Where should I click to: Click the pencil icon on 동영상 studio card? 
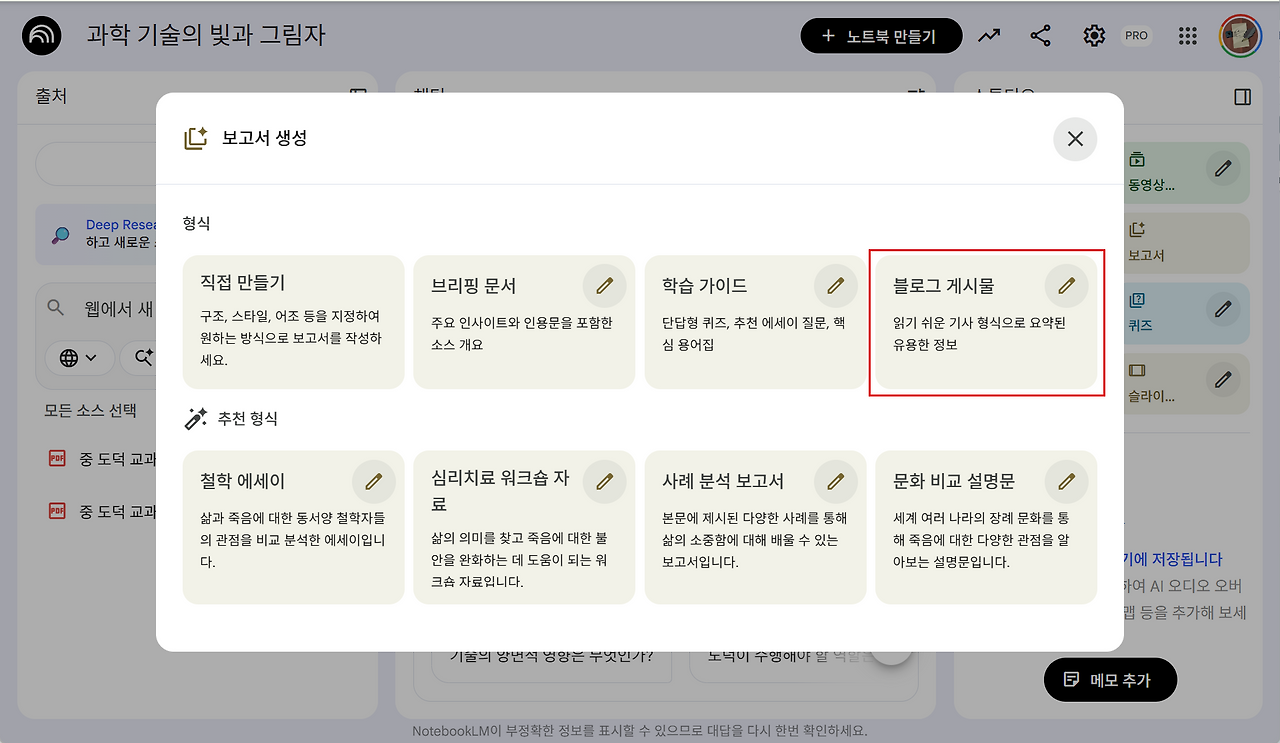[x=1223, y=169]
